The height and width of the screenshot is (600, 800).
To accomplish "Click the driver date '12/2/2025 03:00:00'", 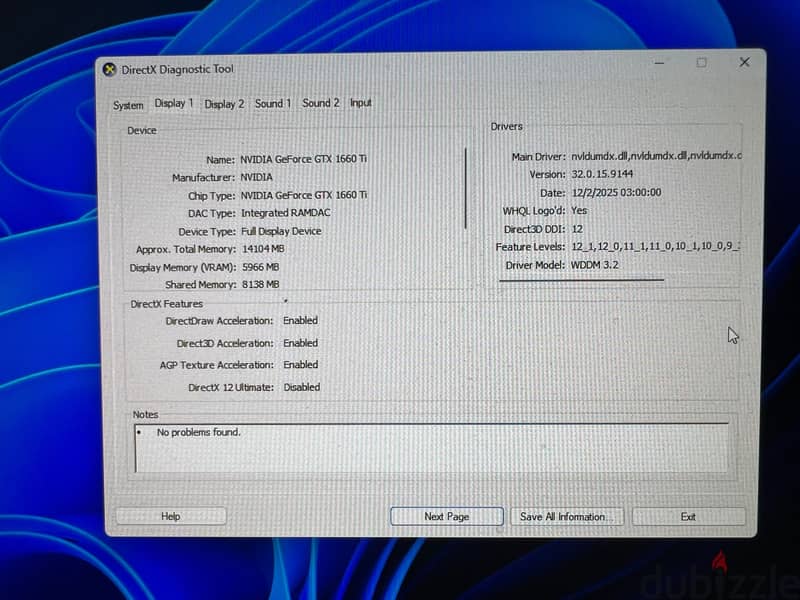I will click(616, 192).
